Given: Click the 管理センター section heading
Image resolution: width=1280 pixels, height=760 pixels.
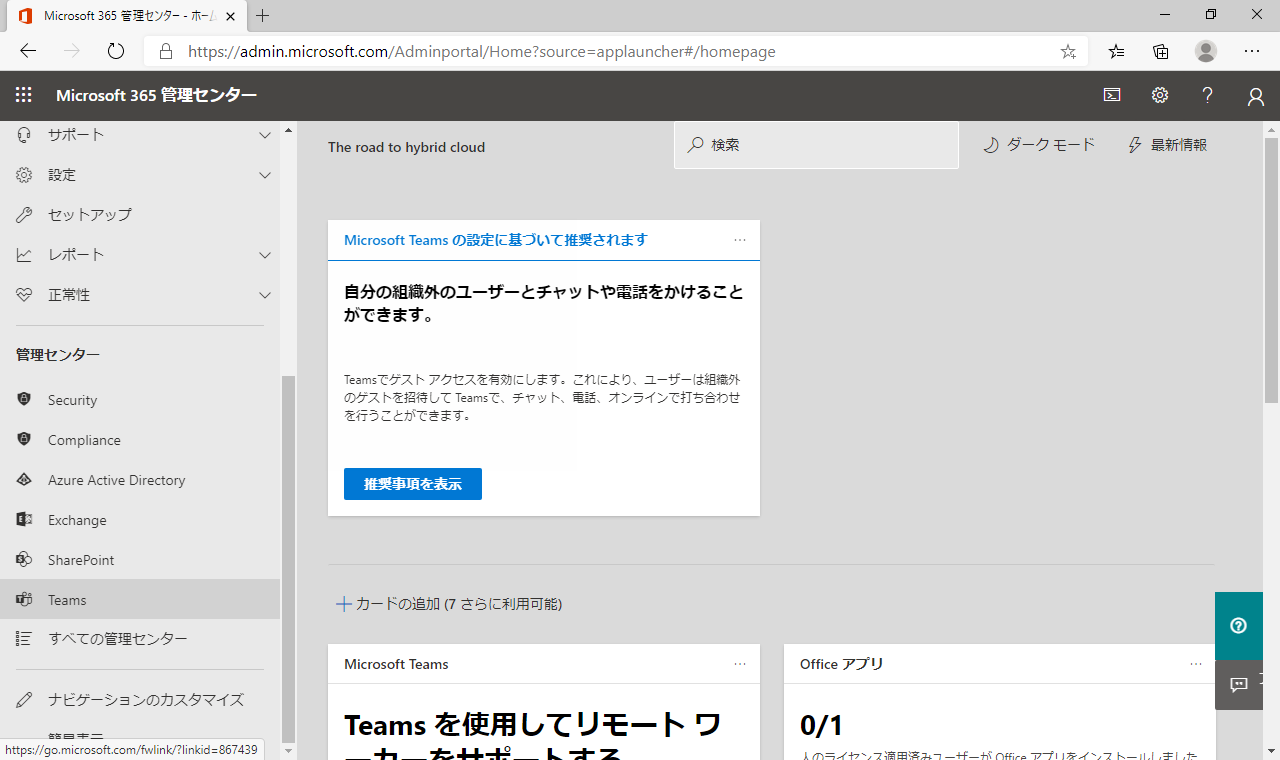Looking at the screenshot, I should point(58,355).
